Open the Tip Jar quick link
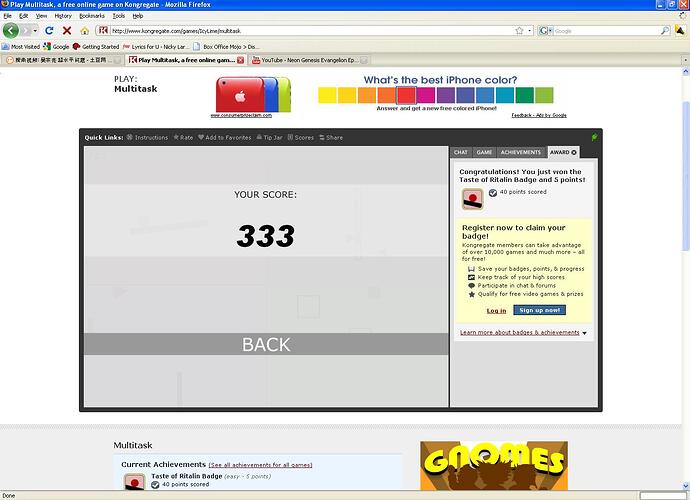The height and width of the screenshot is (500, 690). [269, 137]
